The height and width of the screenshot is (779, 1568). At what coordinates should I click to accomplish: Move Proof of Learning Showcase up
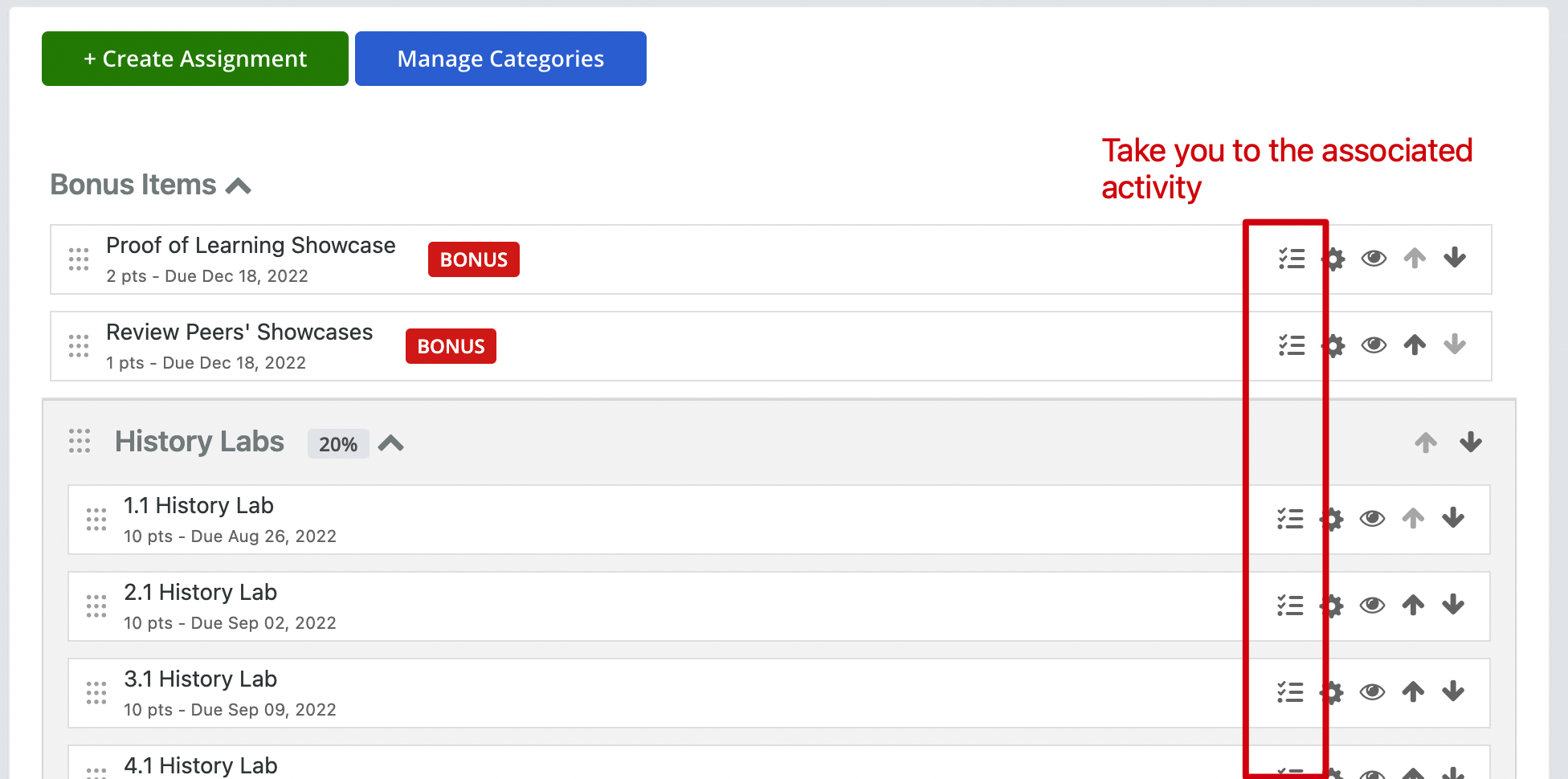pos(1415,259)
